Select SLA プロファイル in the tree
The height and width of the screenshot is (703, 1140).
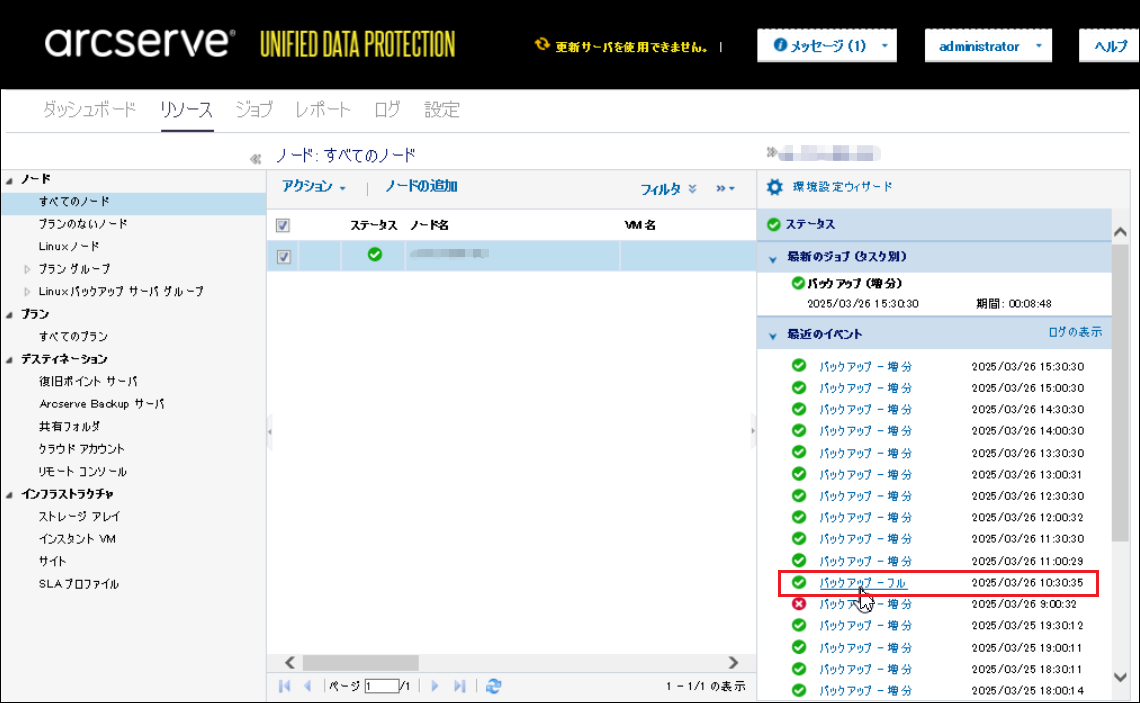coord(79,585)
